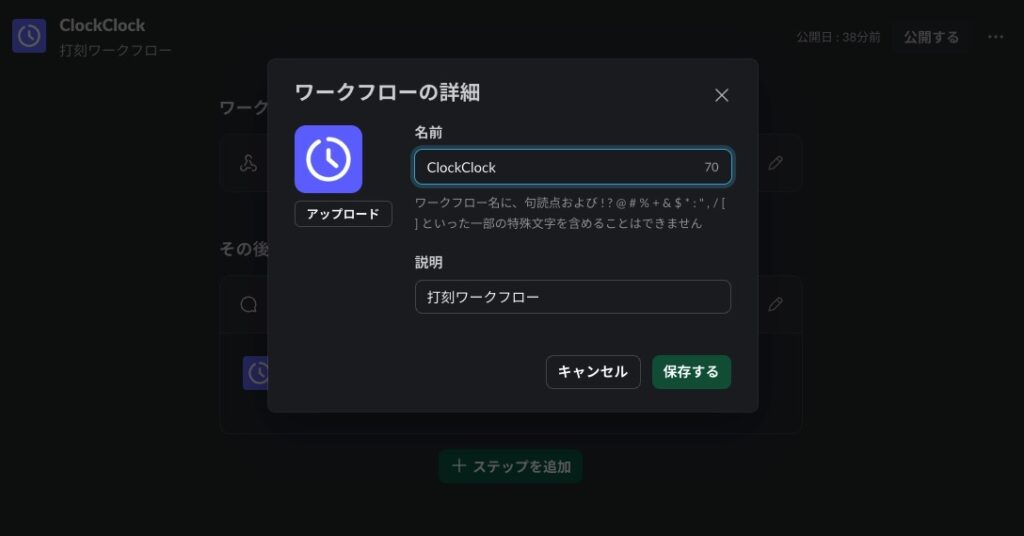Click the キャンセル button
Screen dimensions: 1024x536
pos(593,372)
